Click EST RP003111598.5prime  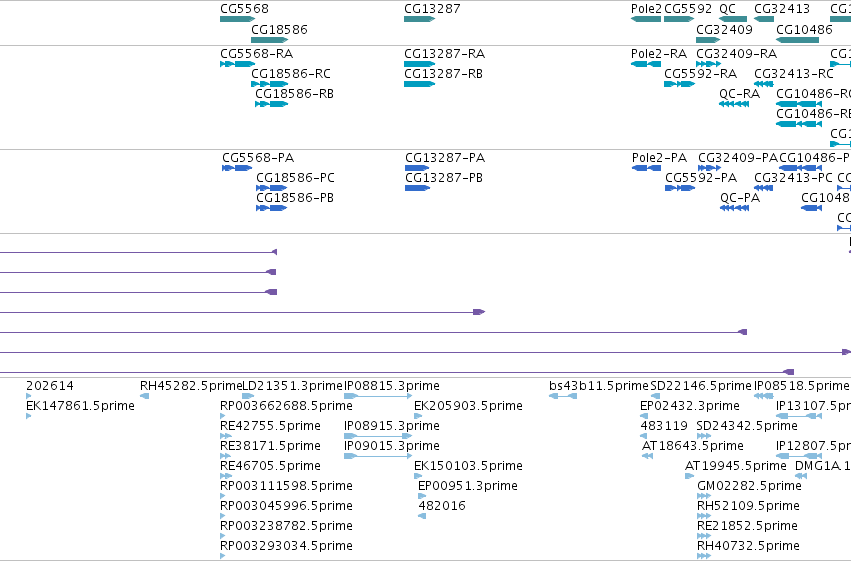pos(286,486)
